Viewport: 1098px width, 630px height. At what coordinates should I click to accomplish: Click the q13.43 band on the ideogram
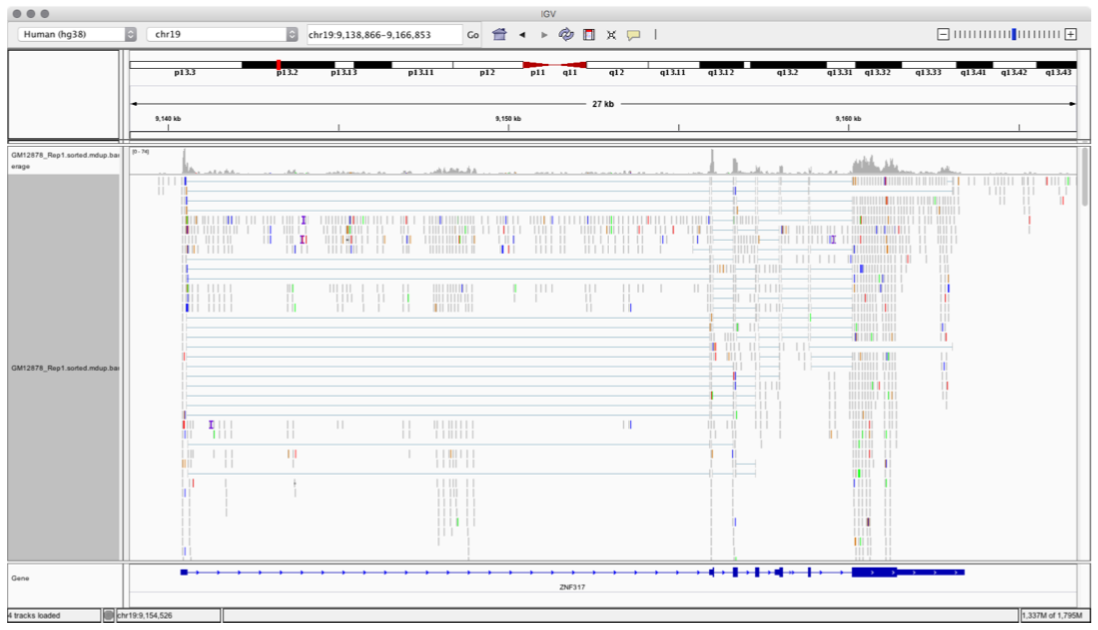pos(1056,65)
